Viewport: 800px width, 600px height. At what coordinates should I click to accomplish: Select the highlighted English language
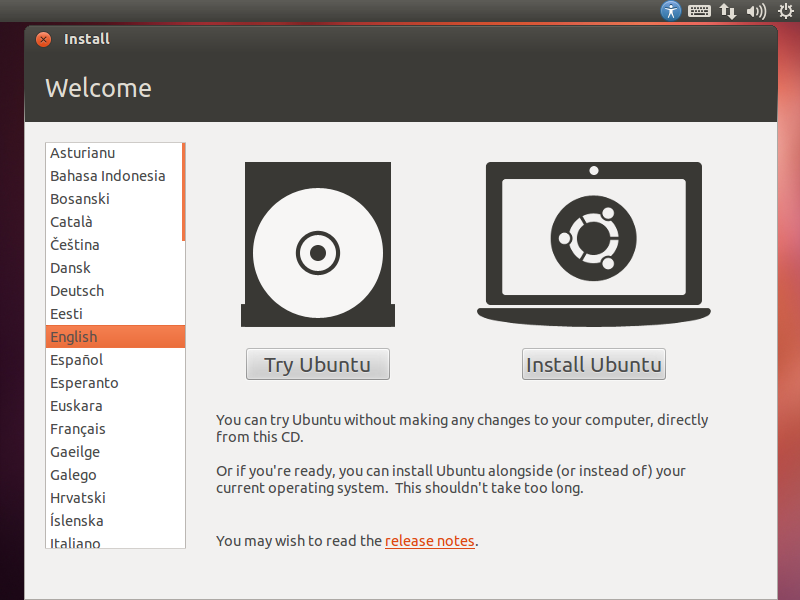coord(115,337)
